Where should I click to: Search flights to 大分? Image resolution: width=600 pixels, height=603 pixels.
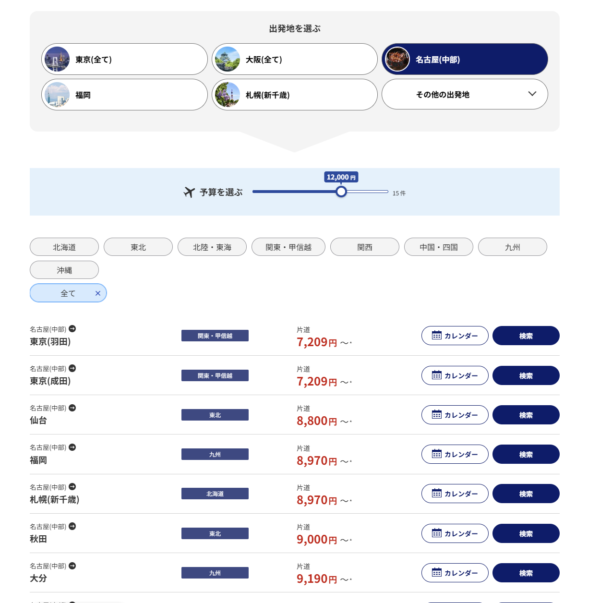525,573
